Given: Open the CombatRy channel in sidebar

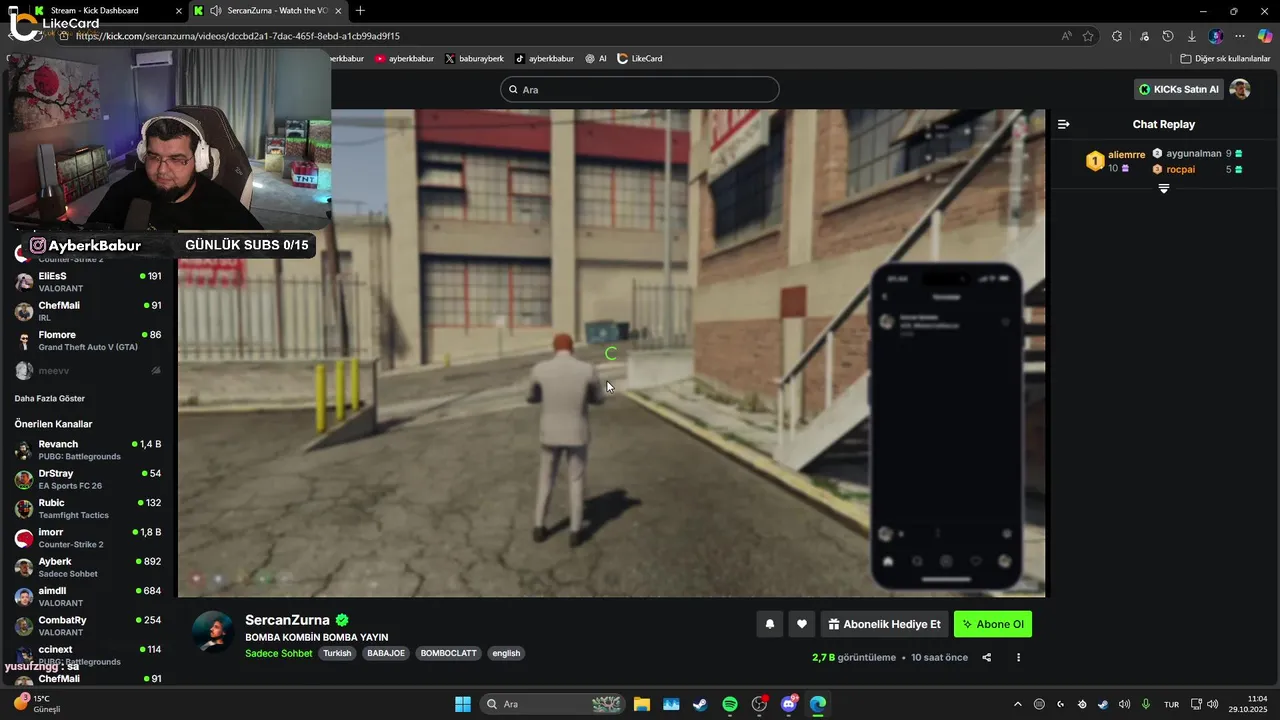Looking at the screenshot, I should tap(88, 626).
